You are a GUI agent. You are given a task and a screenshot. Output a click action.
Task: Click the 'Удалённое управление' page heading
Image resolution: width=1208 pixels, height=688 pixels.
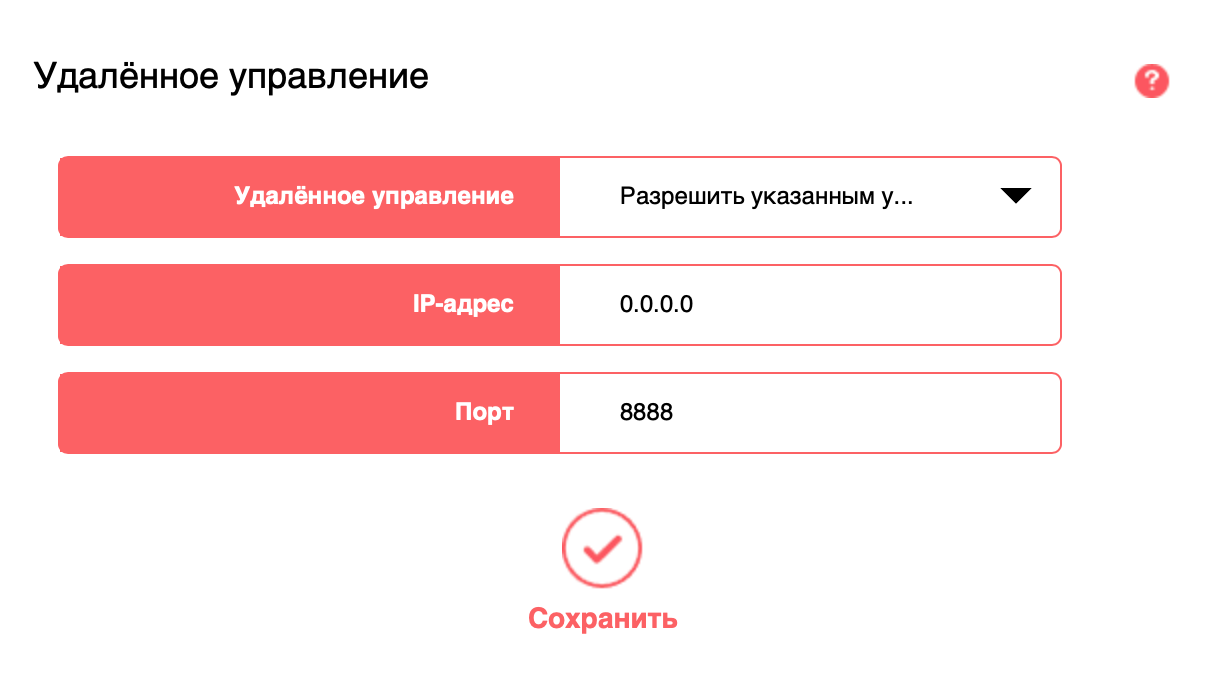point(231,76)
